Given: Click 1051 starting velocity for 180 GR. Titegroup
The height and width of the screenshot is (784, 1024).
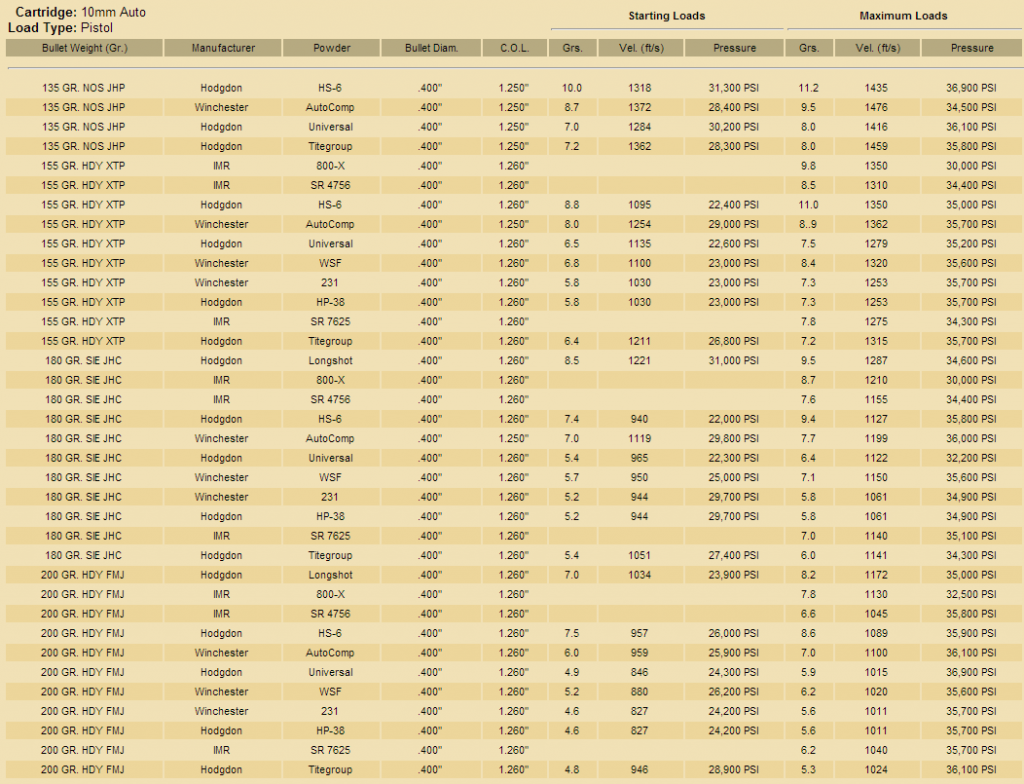Looking at the screenshot, I should (x=639, y=555).
